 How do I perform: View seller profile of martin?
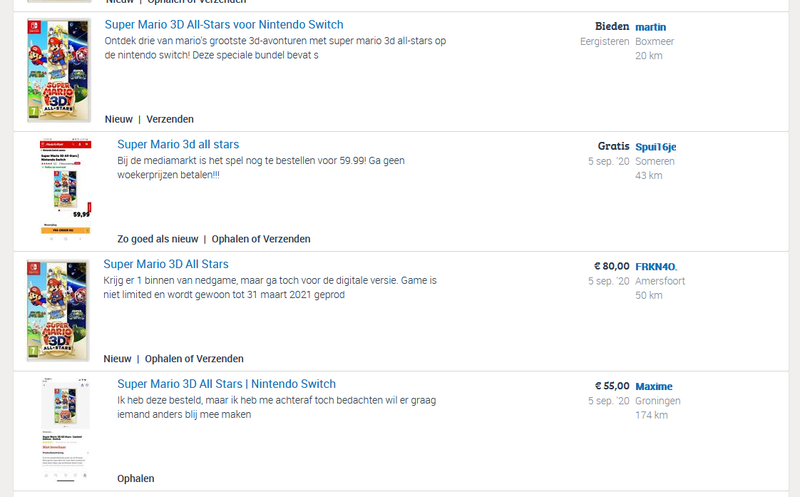[650, 27]
